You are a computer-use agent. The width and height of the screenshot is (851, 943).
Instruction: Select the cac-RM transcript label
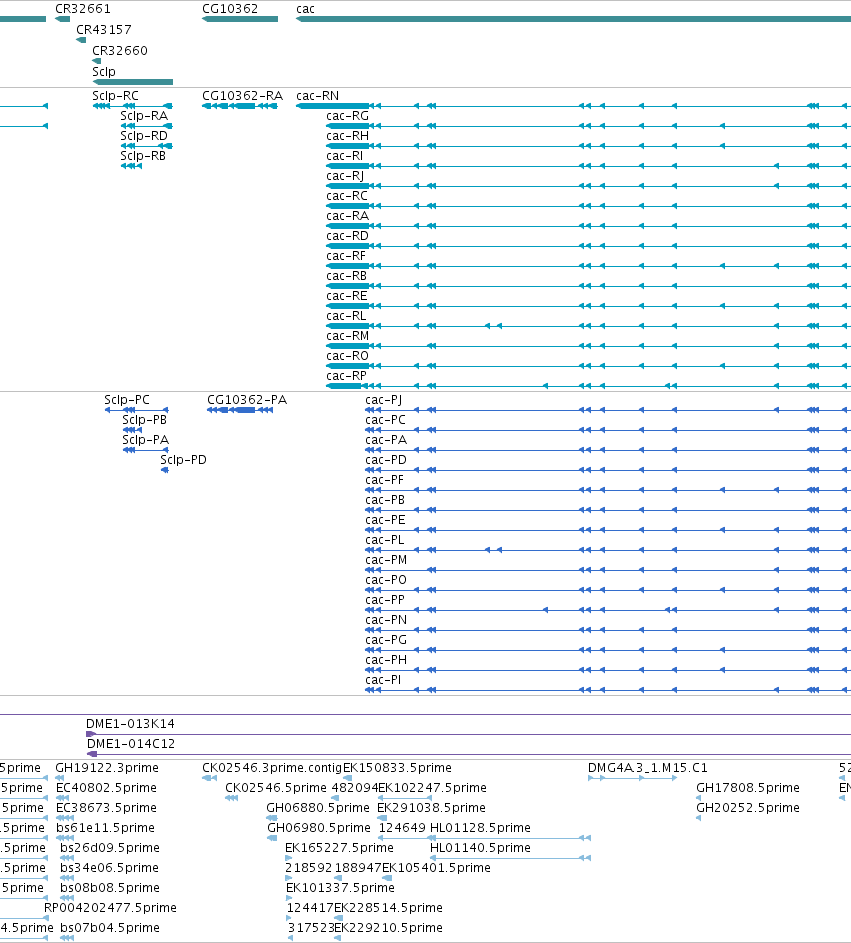(x=348, y=336)
